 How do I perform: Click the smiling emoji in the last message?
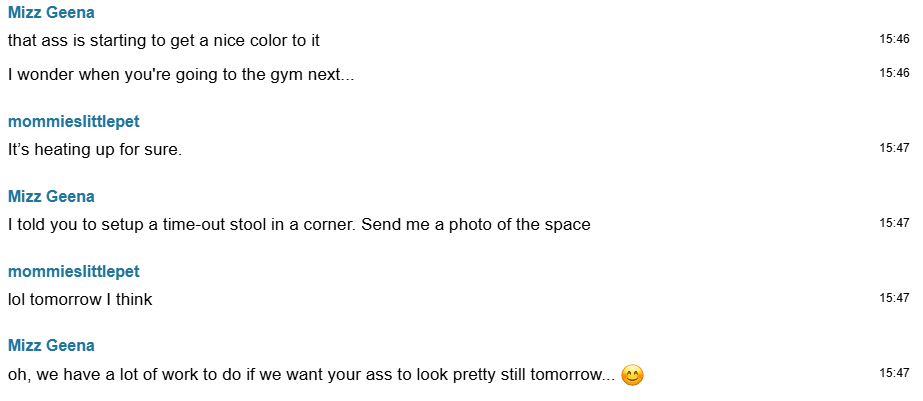click(632, 376)
